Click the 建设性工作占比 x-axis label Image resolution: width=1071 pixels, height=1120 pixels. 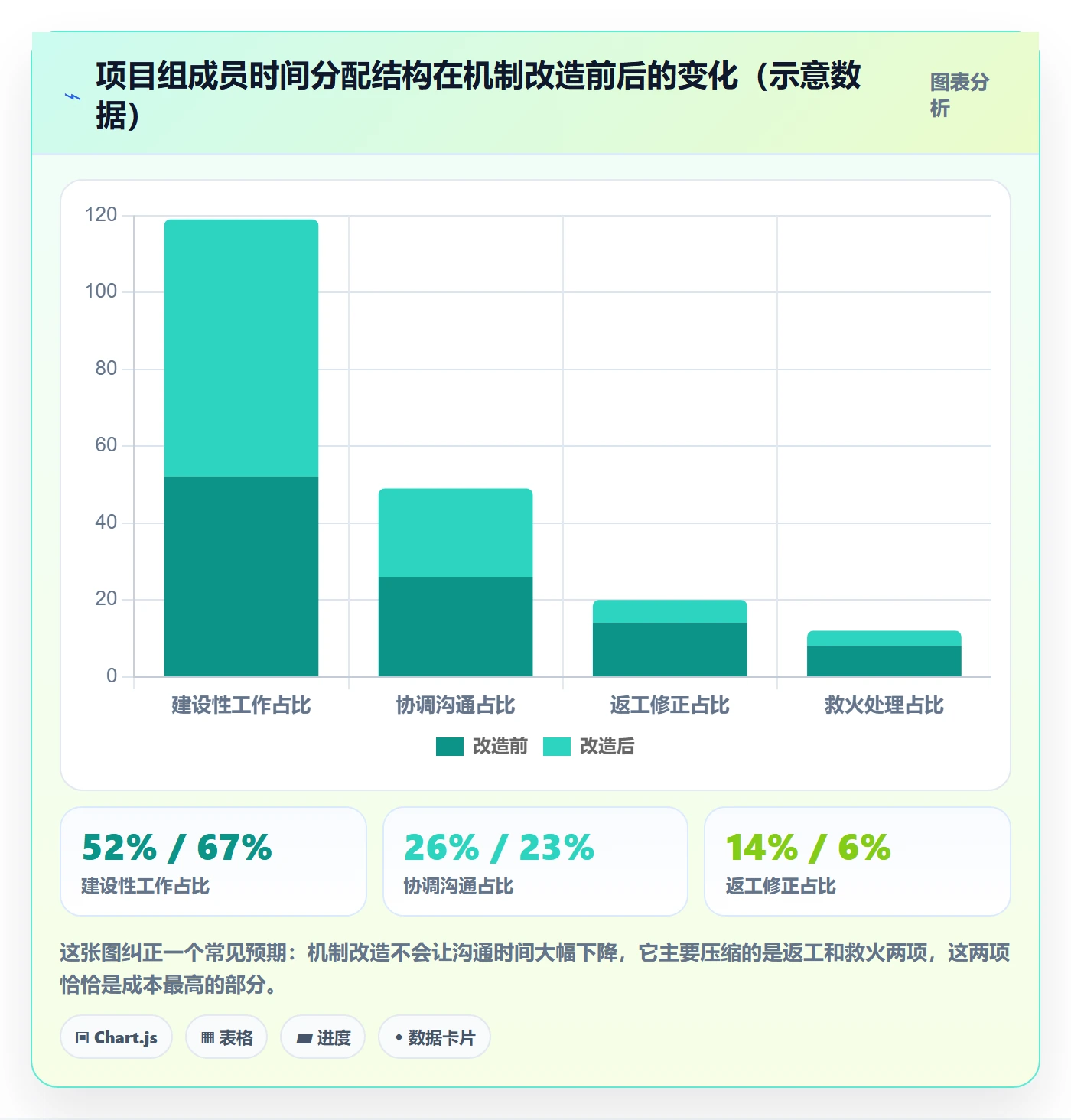click(x=241, y=705)
